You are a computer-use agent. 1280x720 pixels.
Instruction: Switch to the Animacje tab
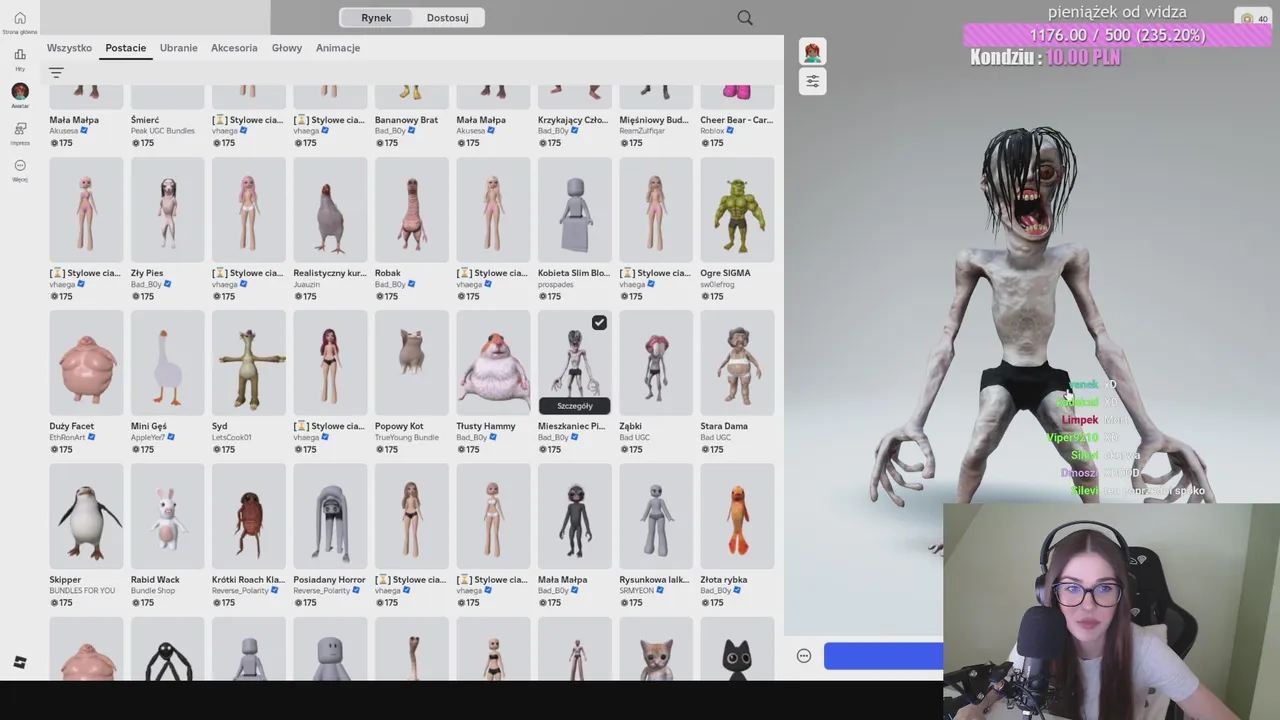pyautogui.click(x=338, y=48)
